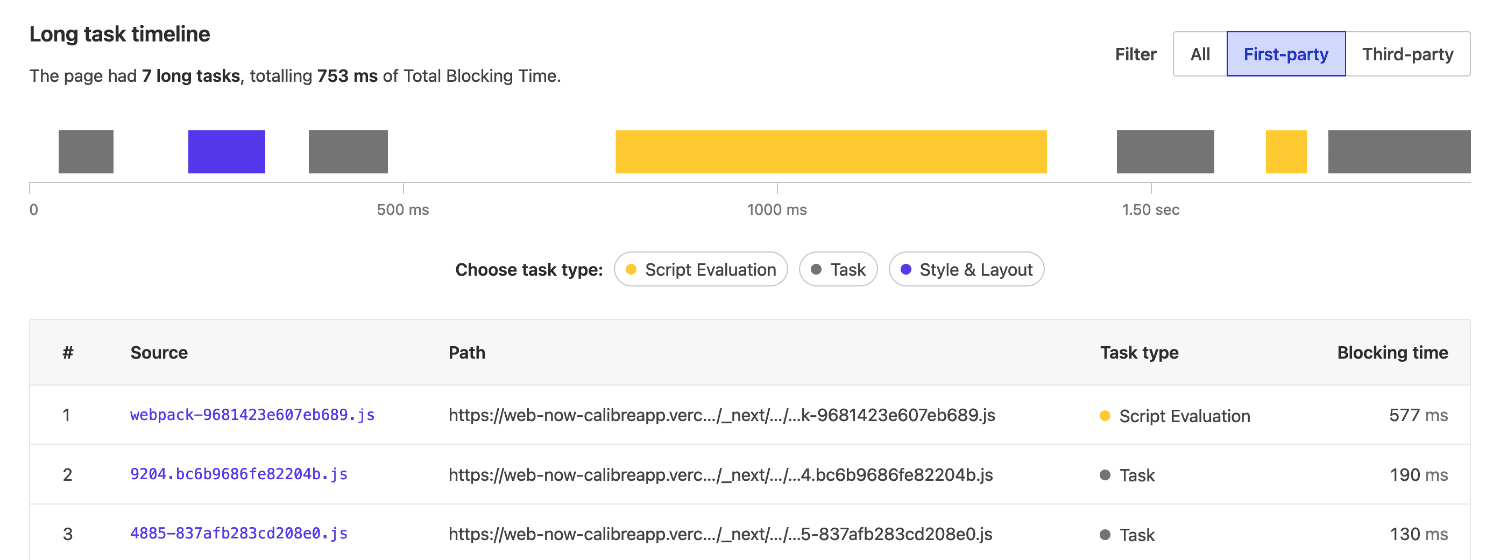Click the first gray task bar in timeline
Viewport: 1500px width, 560px height.
point(86,152)
